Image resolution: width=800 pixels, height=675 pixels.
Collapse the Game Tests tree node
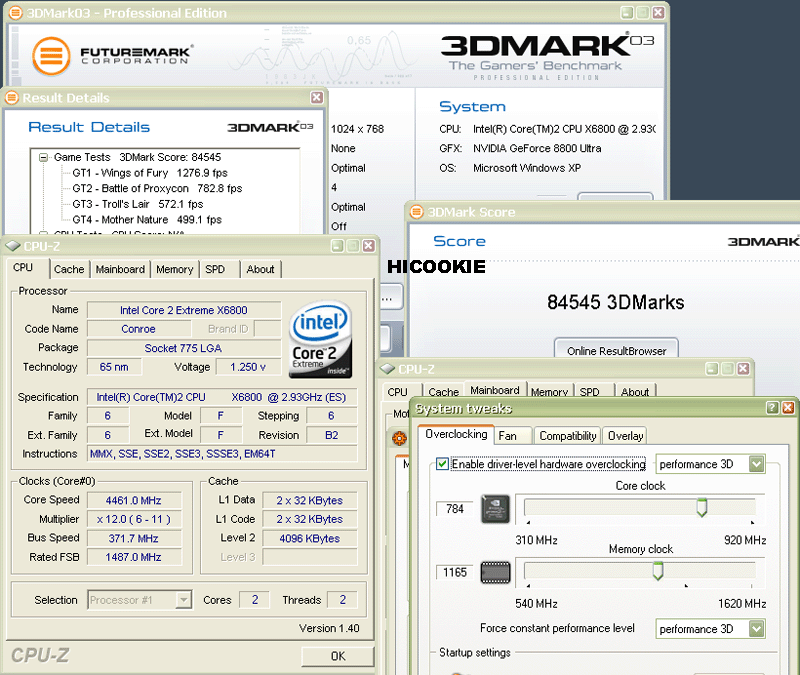44,157
